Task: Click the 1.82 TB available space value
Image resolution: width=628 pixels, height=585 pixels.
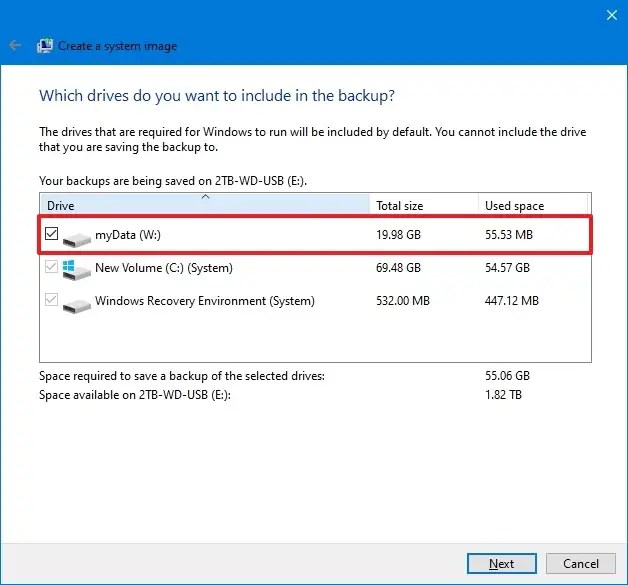Action: click(503, 395)
